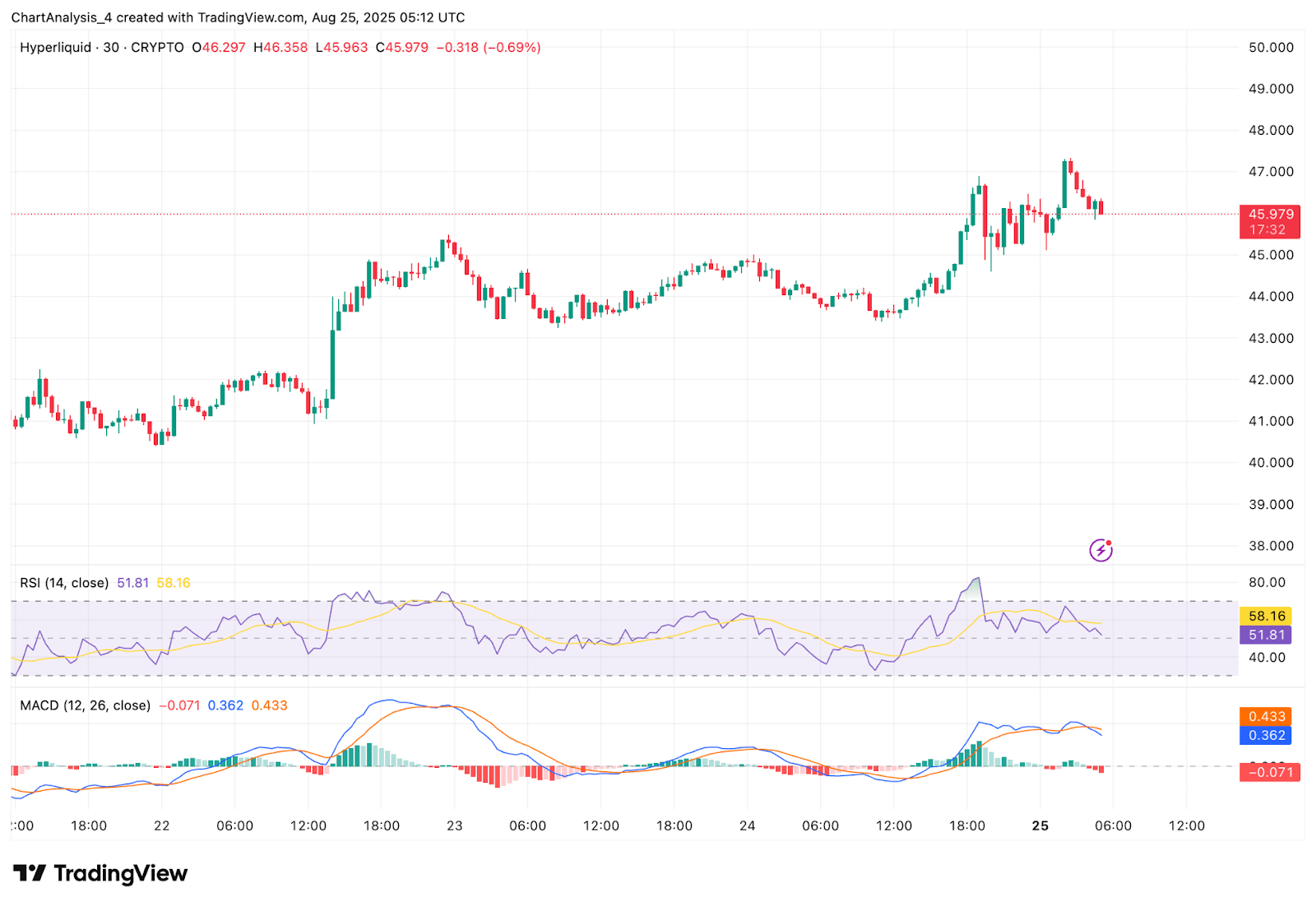Click the candle countdown timer 17:32
Image resolution: width=1316 pixels, height=906 pixels.
point(1270,230)
